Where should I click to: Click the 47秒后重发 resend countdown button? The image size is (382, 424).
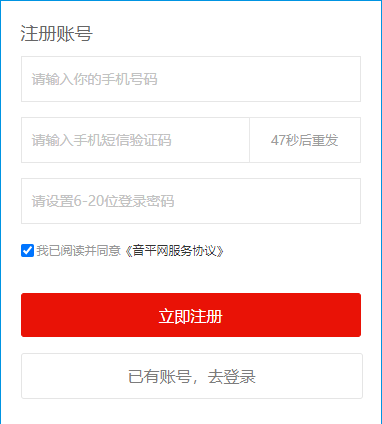pos(305,140)
